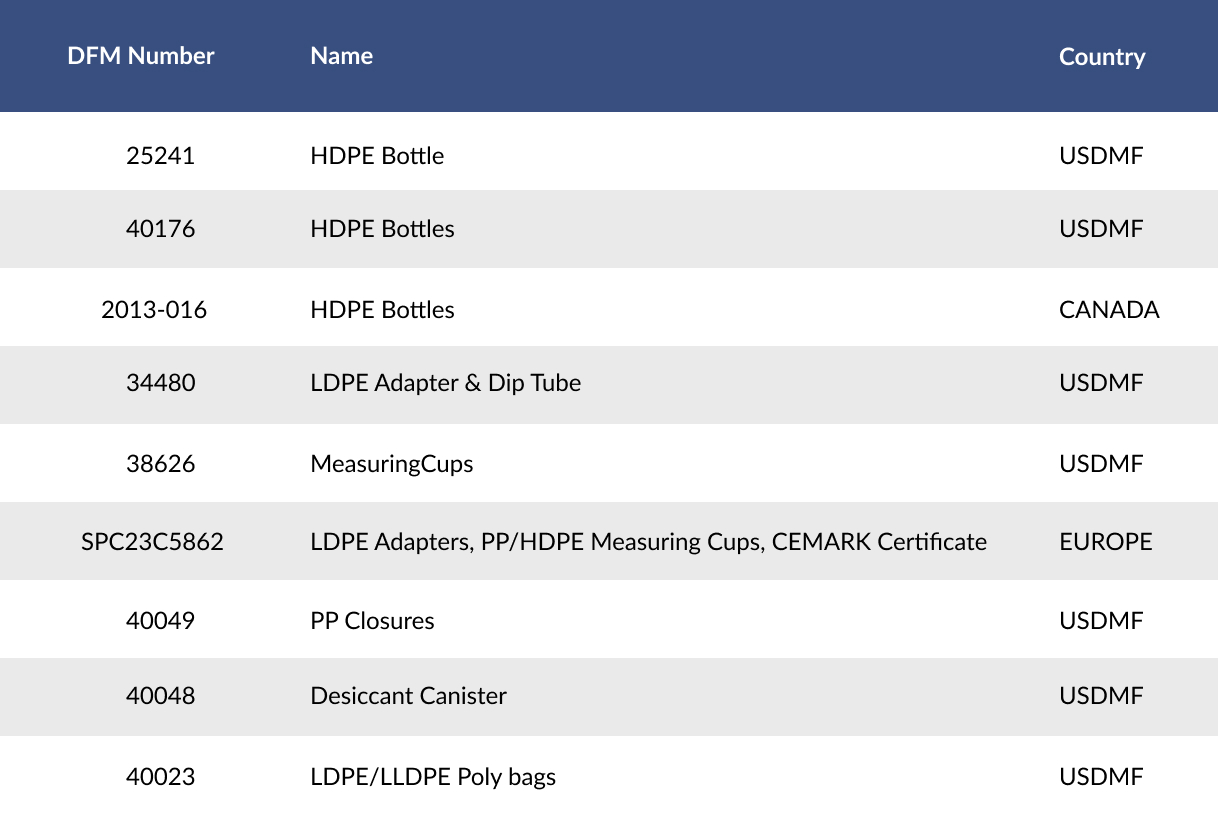
Task: Select LDPE/LLDPE Poly bags entry
Action: click(x=433, y=777)
